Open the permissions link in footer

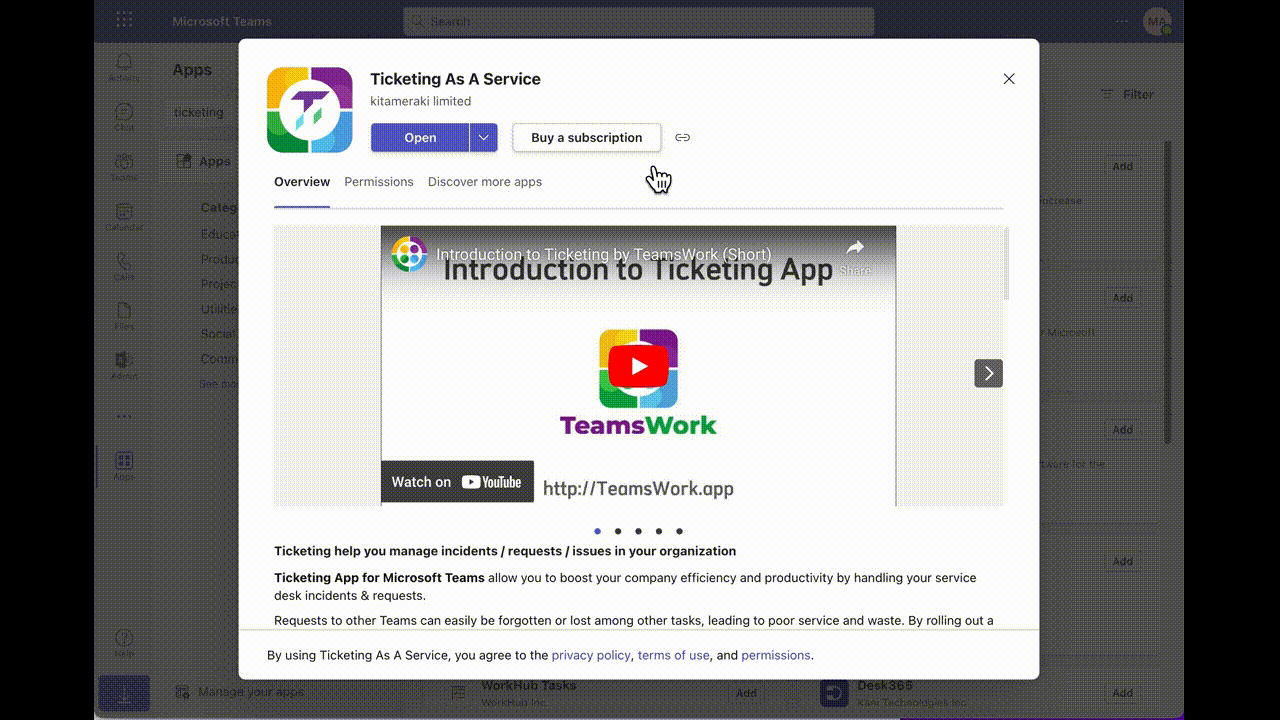click(776, 656)
